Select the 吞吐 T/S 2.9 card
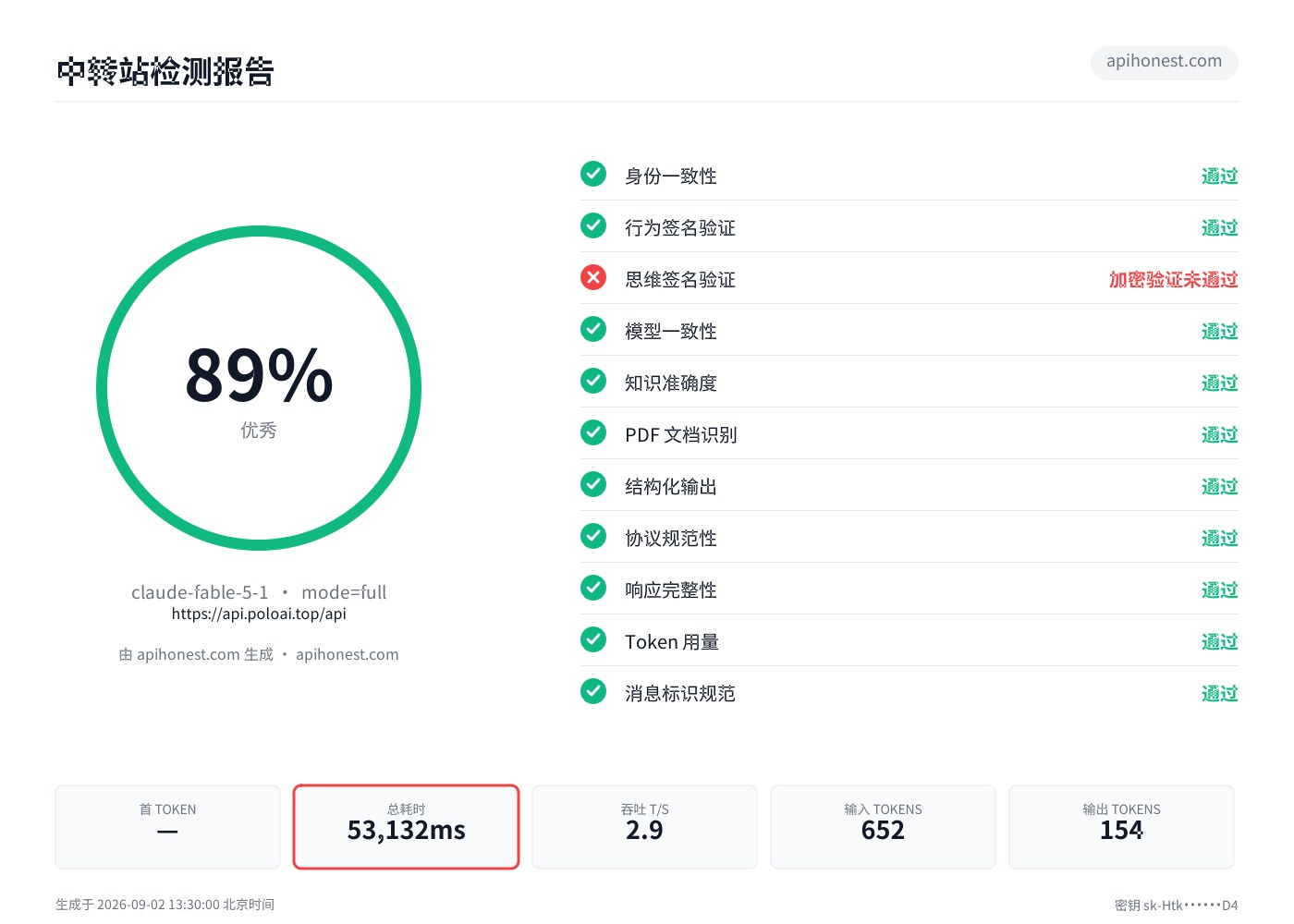This screenshot has width=1294, height=924. [644, 827]
